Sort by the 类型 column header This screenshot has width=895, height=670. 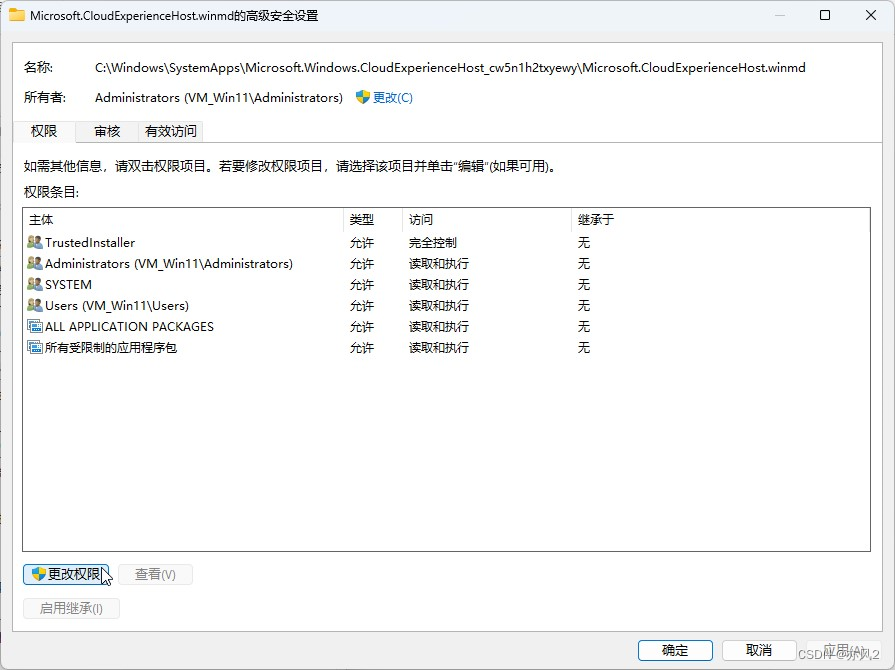tap(373, 220)
